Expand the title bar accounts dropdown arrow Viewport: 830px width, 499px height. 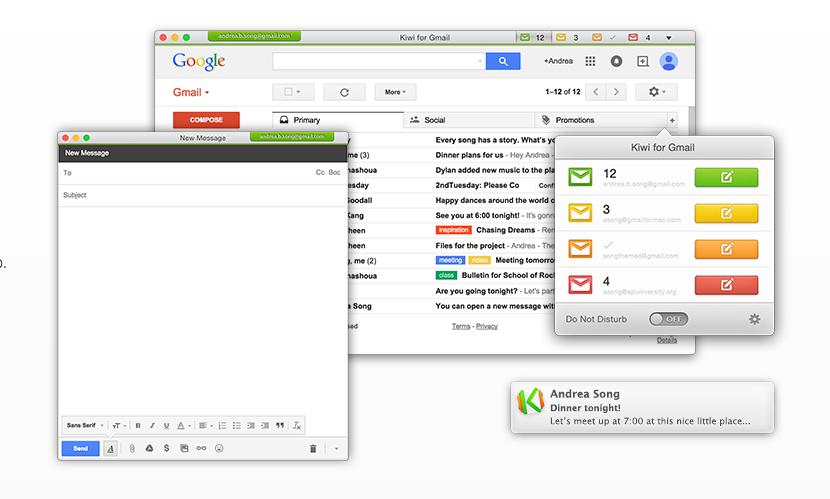coord(669,38)
